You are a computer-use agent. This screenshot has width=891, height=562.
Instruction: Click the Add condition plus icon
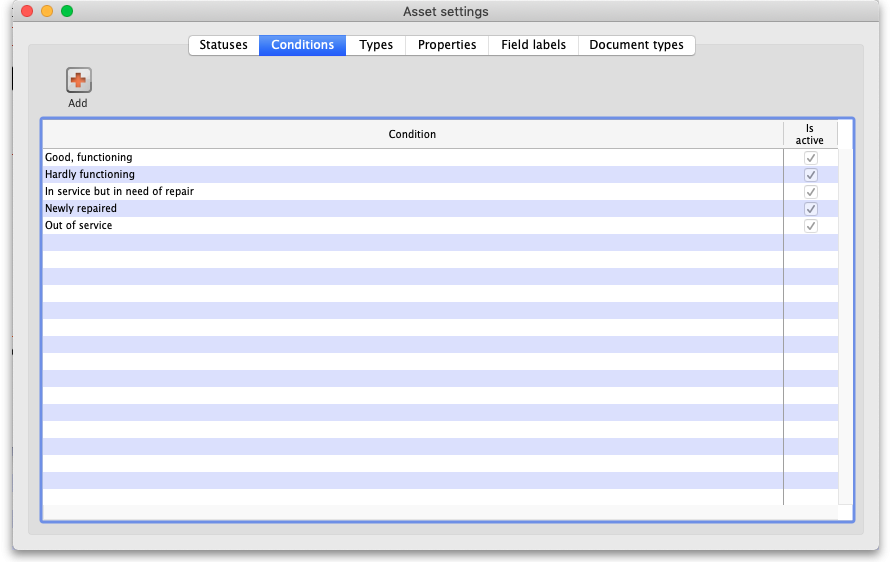tap(78, 81)
